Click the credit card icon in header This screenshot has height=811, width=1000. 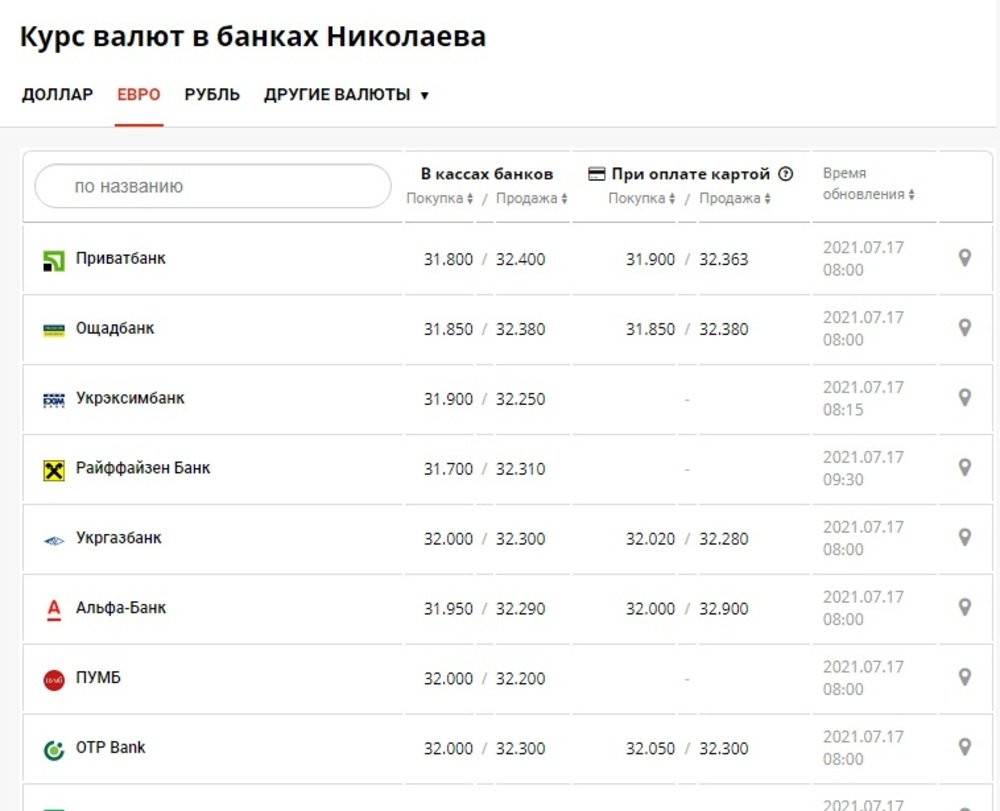pos(596,173)
